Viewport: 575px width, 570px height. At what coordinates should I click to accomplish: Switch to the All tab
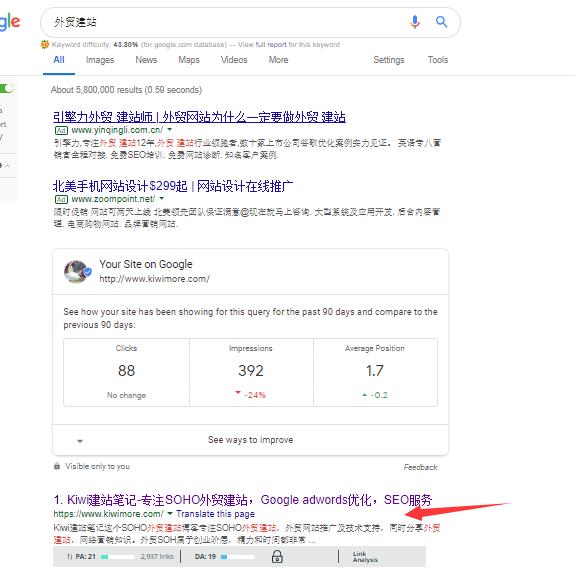coord(59,60)
